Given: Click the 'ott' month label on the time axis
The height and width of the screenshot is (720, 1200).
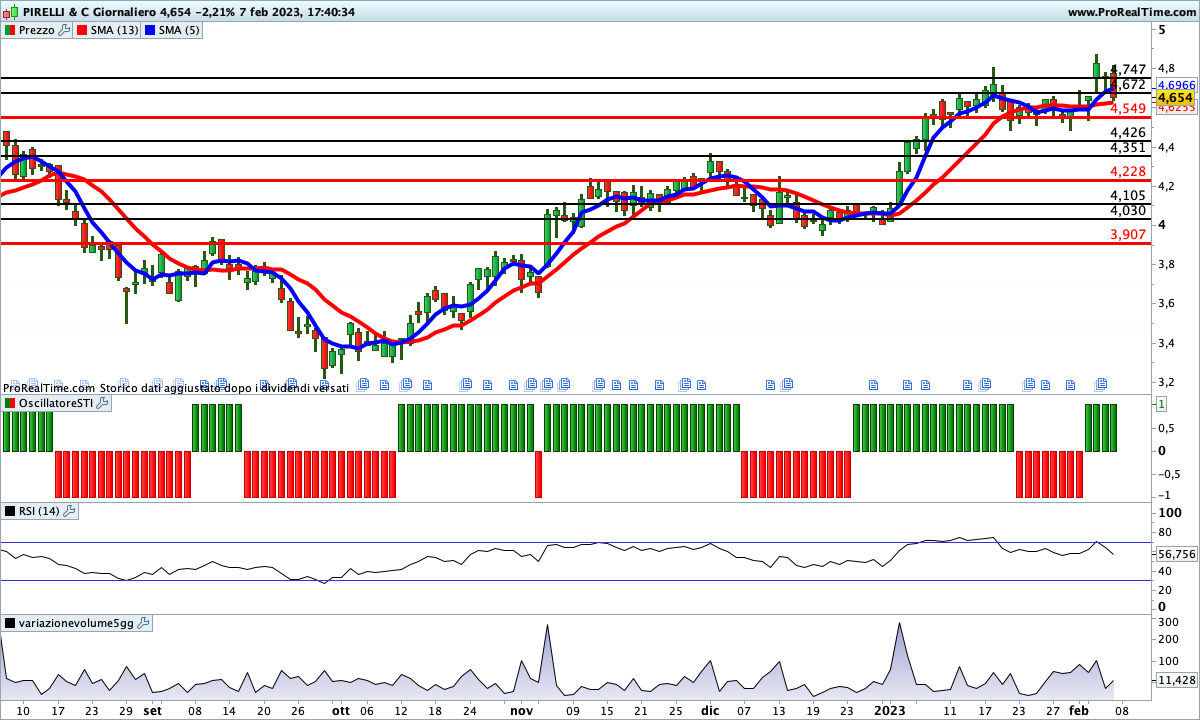Looking at the screenshot, I should coord(341,710).
